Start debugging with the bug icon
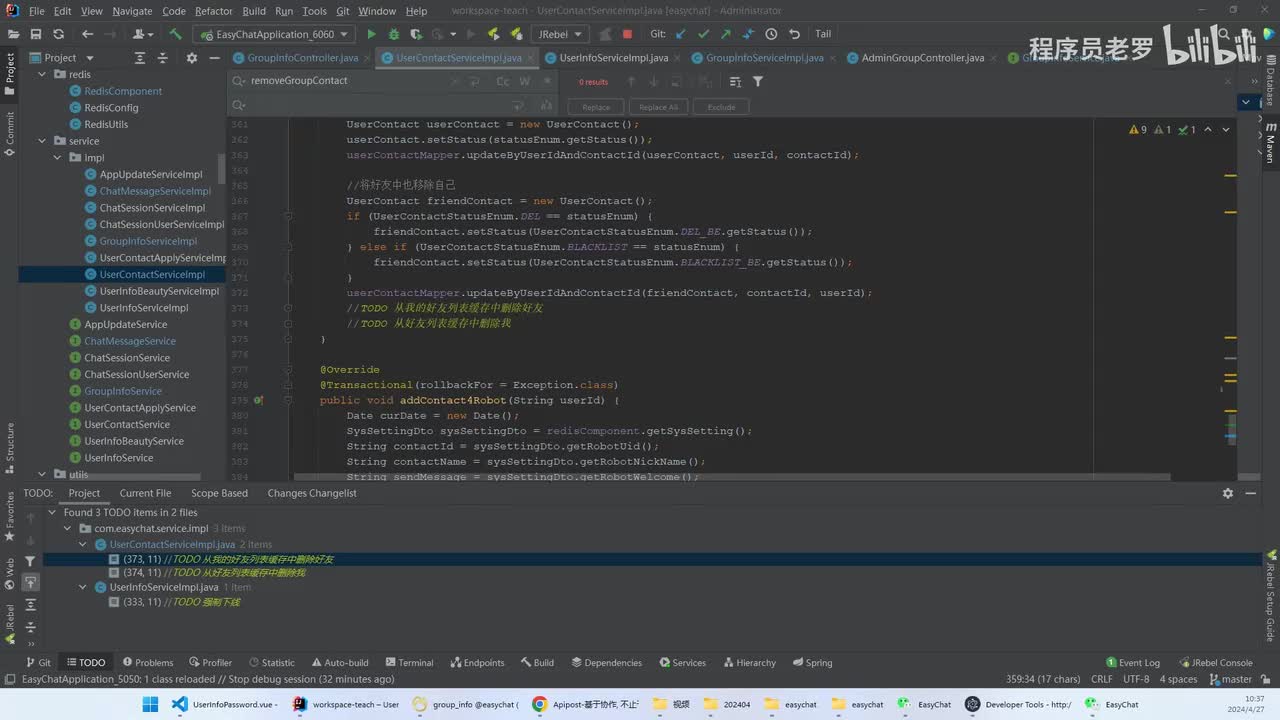Viewport: 1280px width, 720px height. (x=394, y=34)
